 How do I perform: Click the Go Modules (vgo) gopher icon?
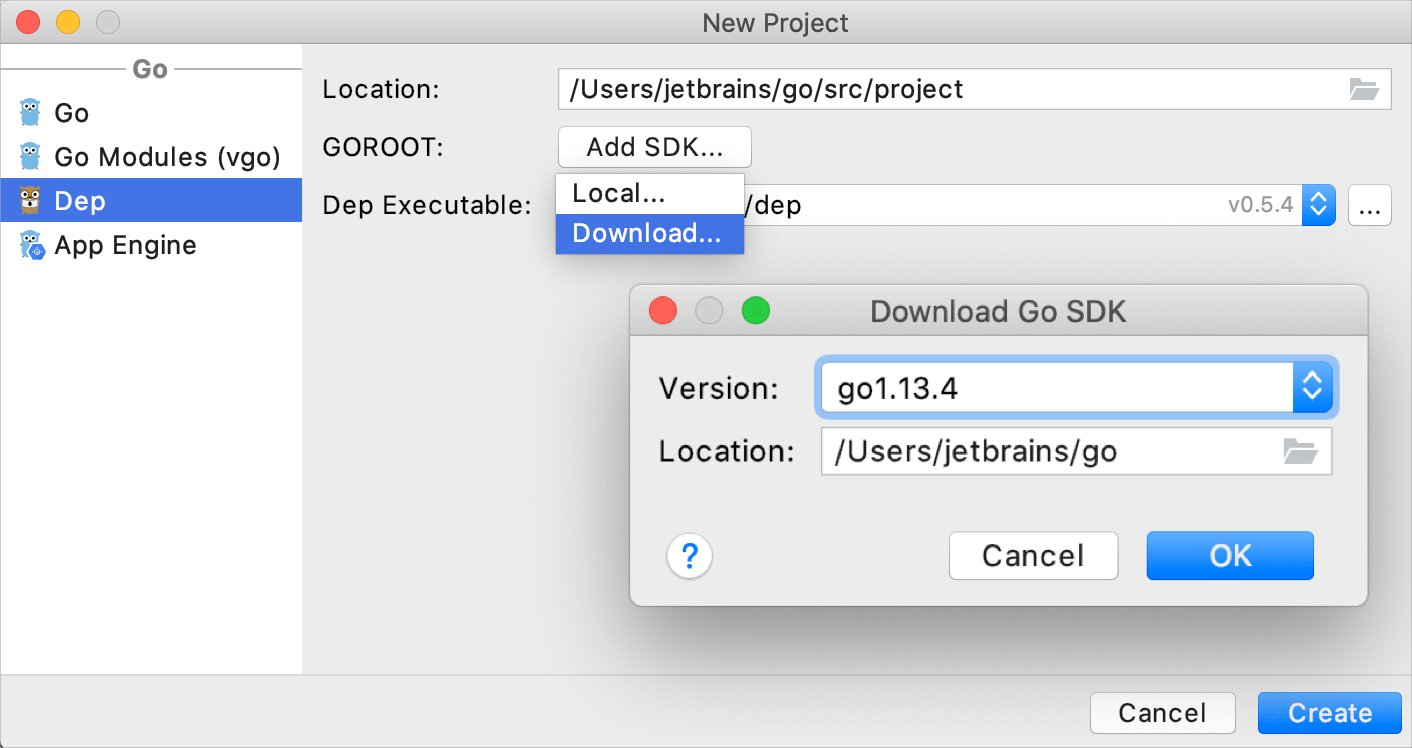click(x=31, y=156)
